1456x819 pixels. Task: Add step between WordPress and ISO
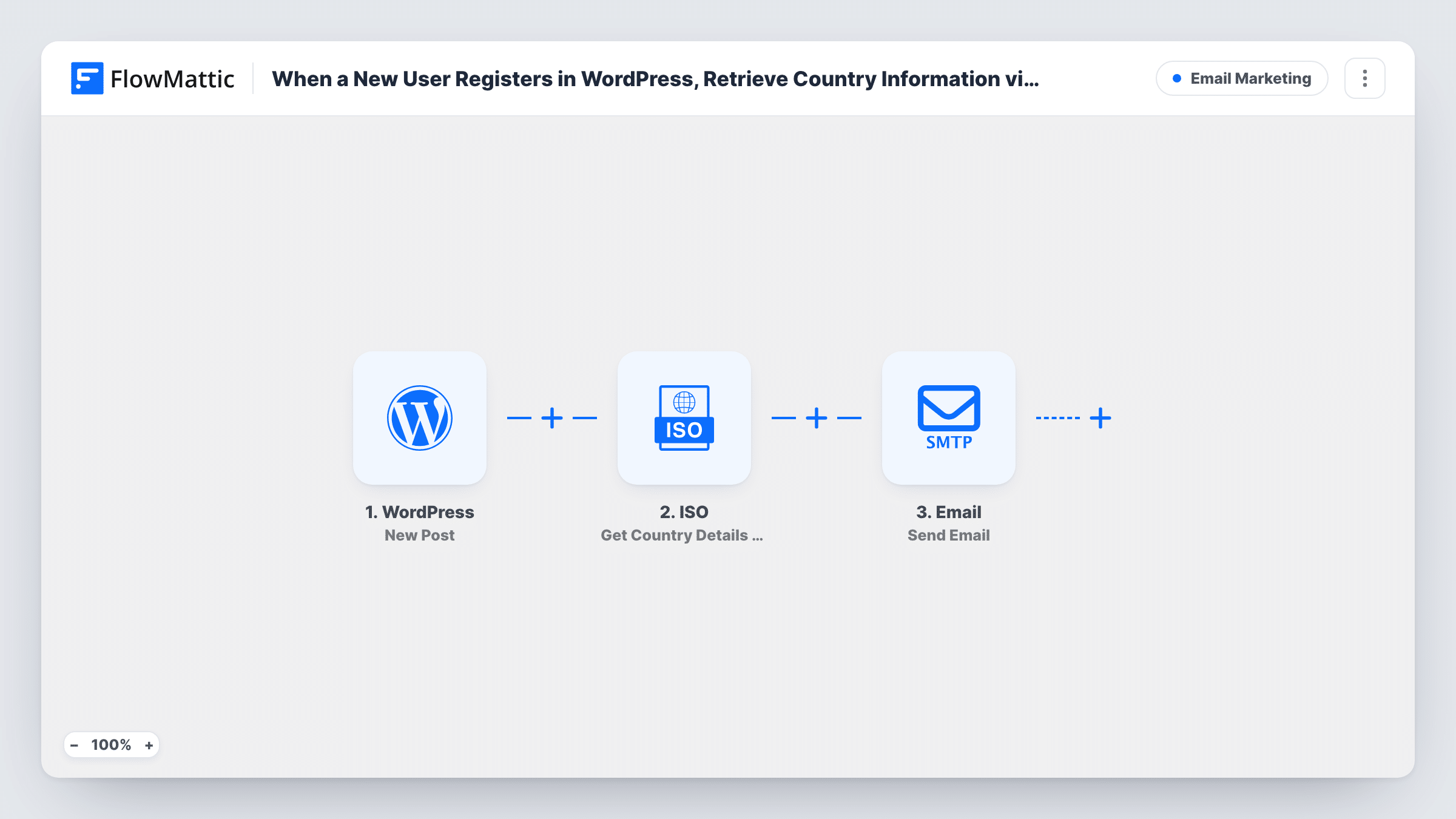pos(552,418)
